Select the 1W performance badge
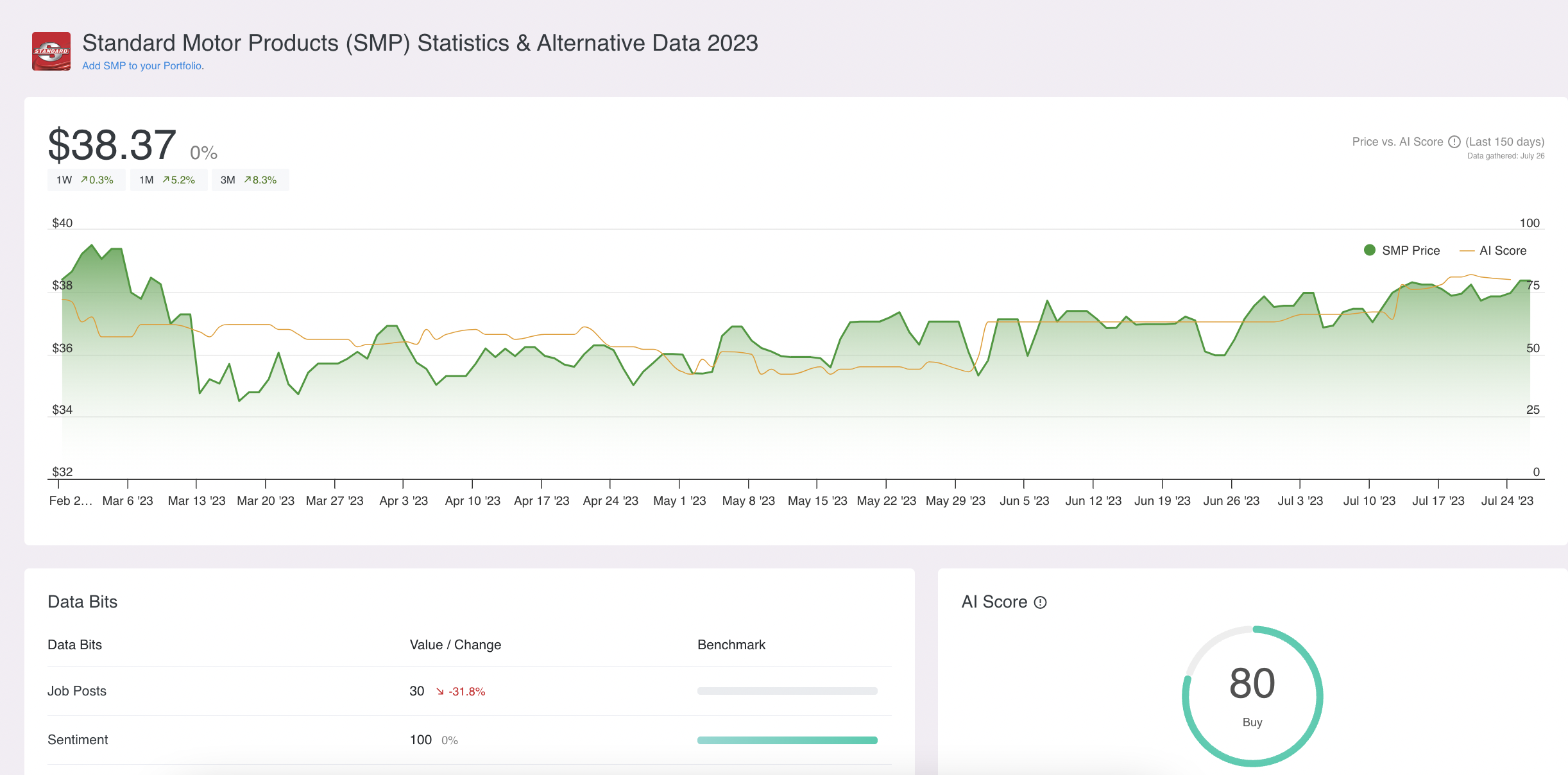This screenshot has height=775, width=1568. tap(86, 180)
